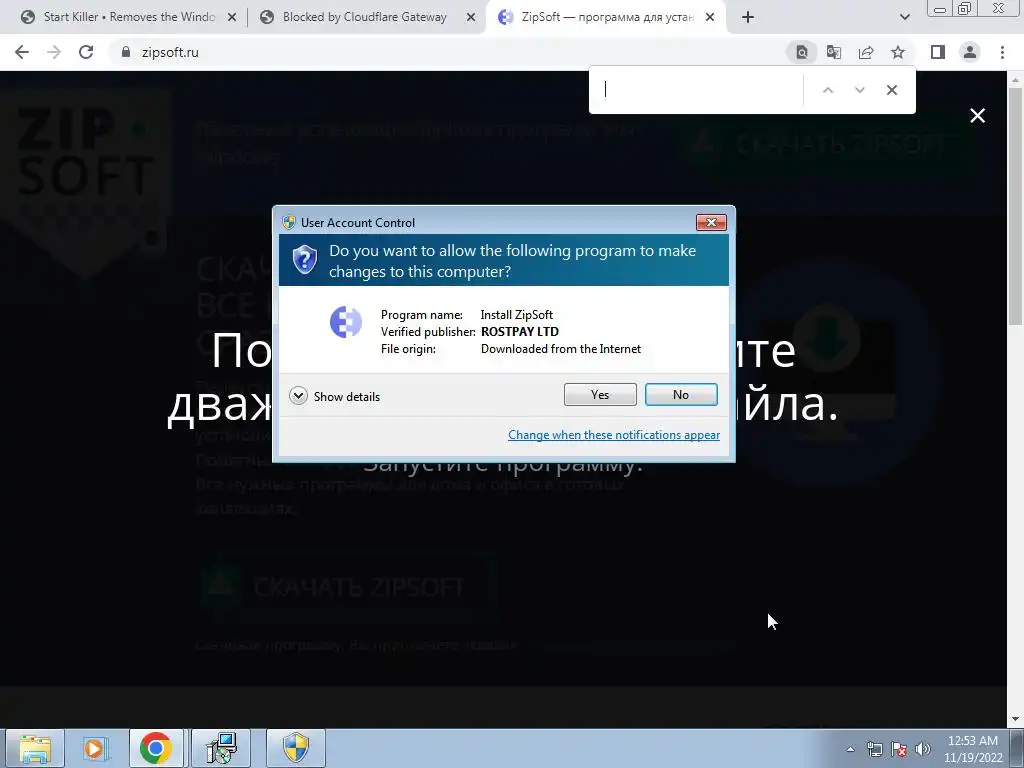
Task: Open Action Center flag icon
Action: coord(899,749)
